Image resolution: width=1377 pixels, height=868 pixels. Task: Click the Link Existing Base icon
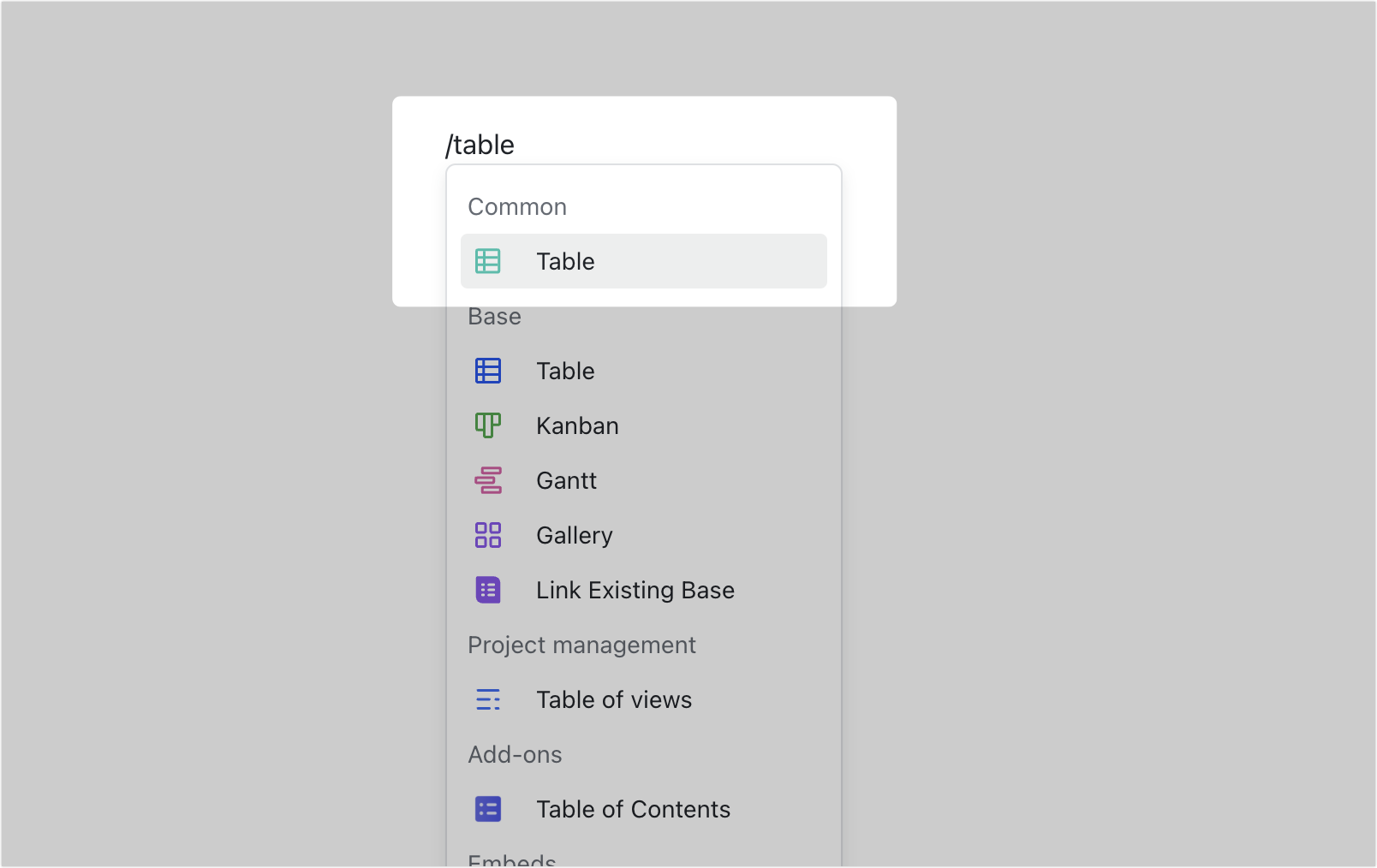[x=487, y=589]
